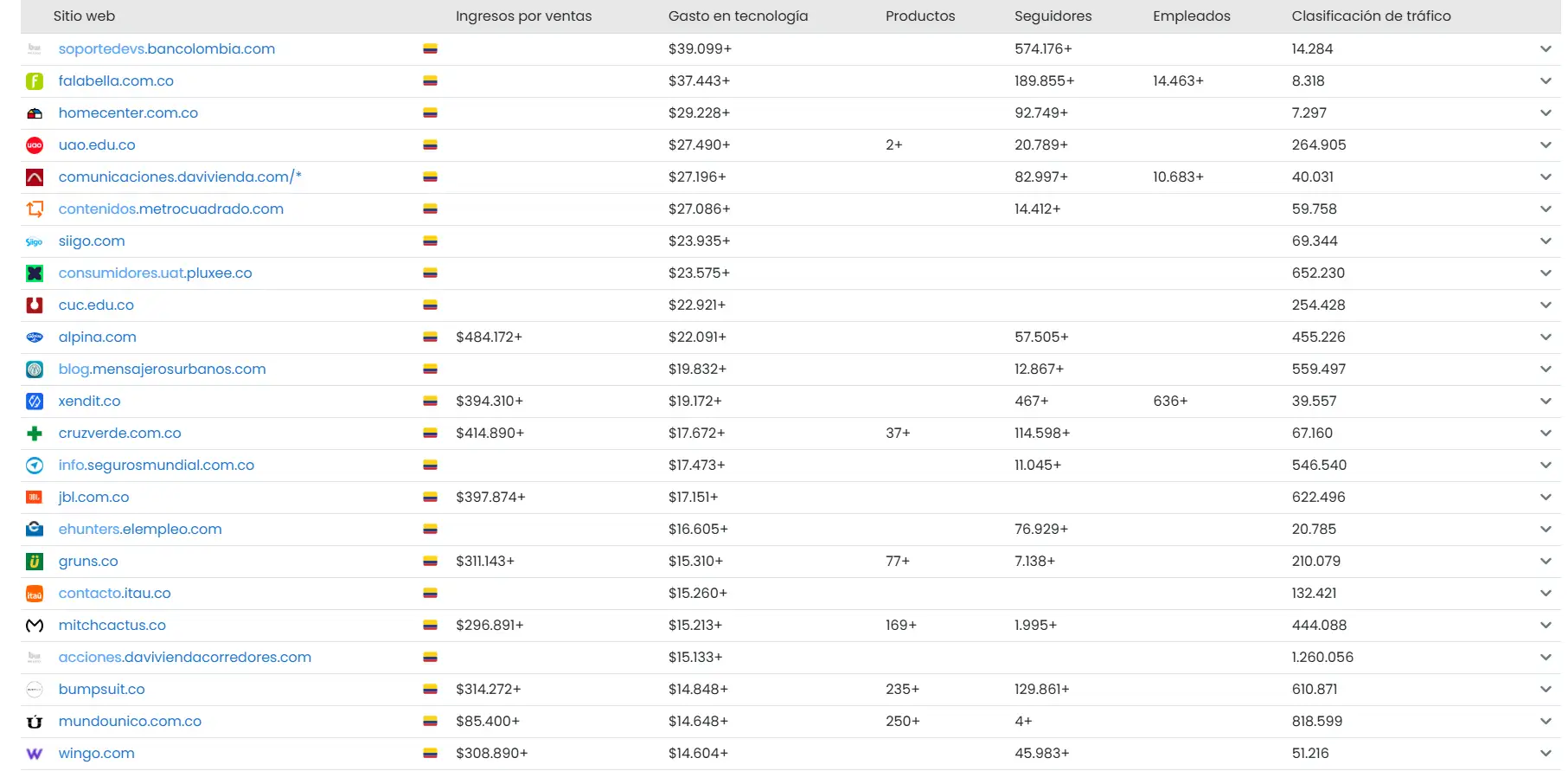Screen dimensions: 1568x771
Task: Click the uao.edu.co red round favicon
Action: [35, 145]
